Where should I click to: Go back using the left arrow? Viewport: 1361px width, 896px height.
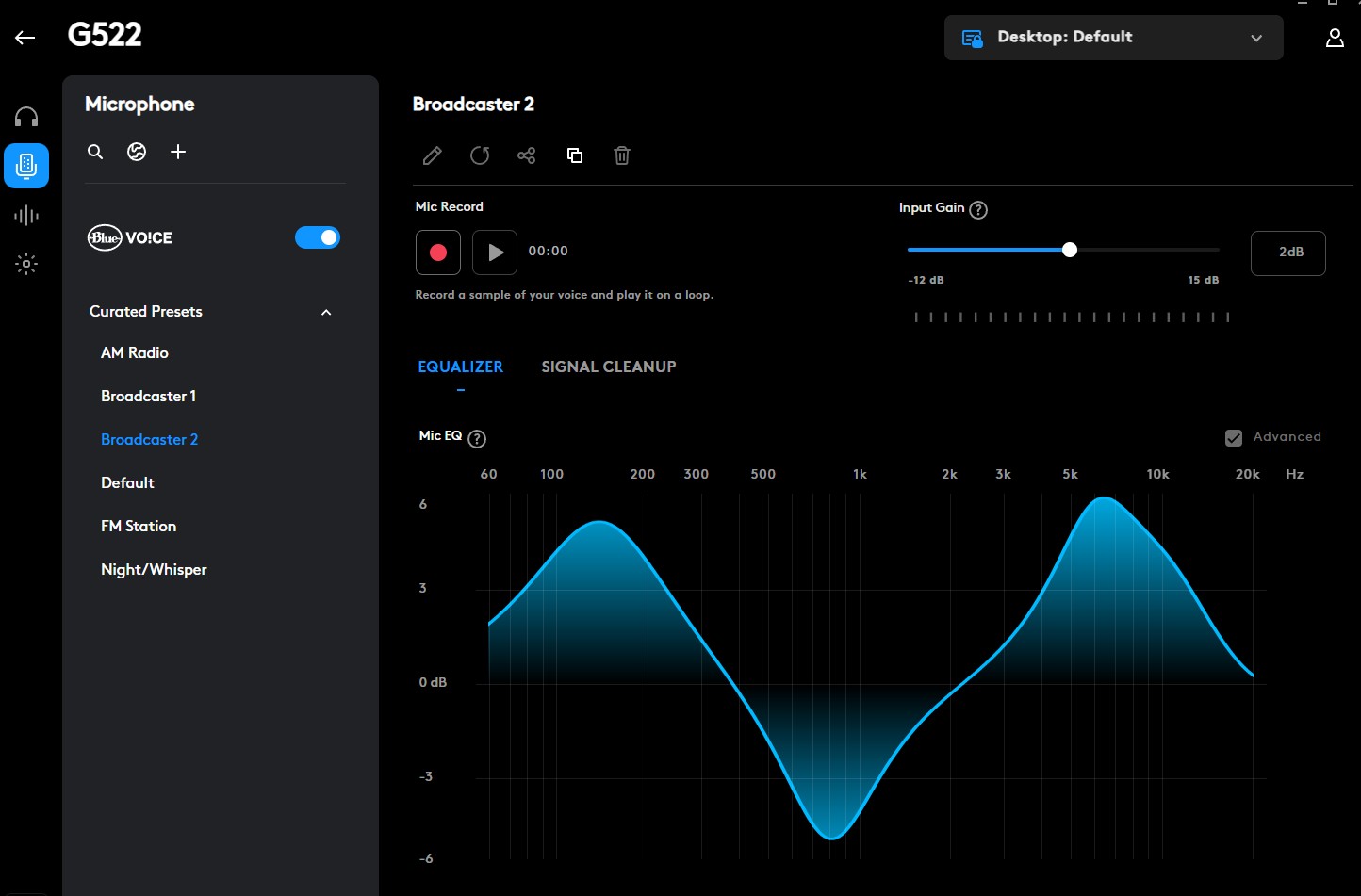(x=25, y=38)
